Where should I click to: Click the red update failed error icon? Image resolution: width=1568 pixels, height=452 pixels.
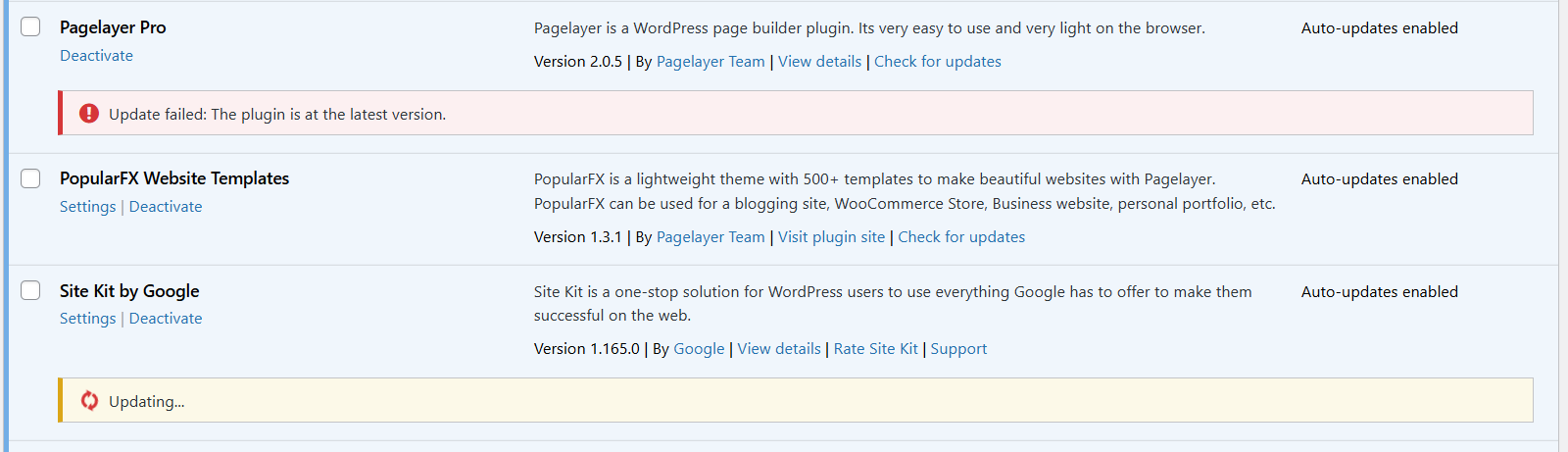pos(89,114)
